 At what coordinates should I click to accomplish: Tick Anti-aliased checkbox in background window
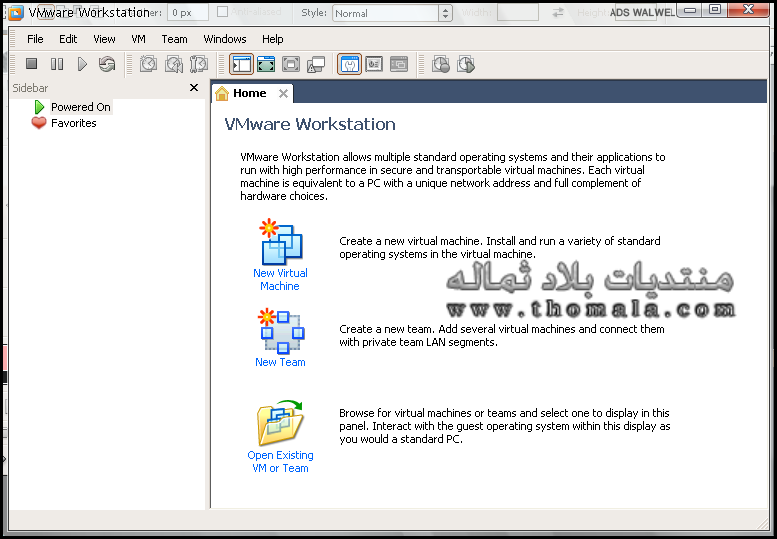[x=222, y=12]
